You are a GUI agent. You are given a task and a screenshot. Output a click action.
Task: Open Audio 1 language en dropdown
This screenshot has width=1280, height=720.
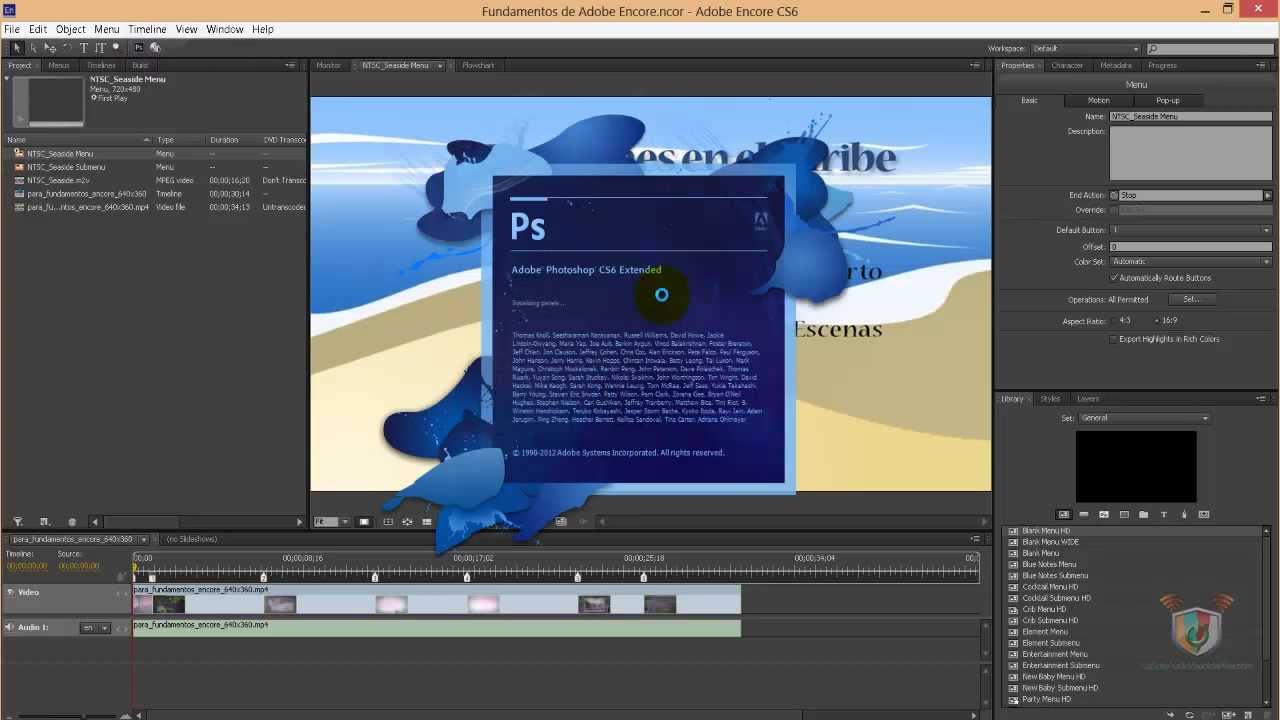pos(95,627)
